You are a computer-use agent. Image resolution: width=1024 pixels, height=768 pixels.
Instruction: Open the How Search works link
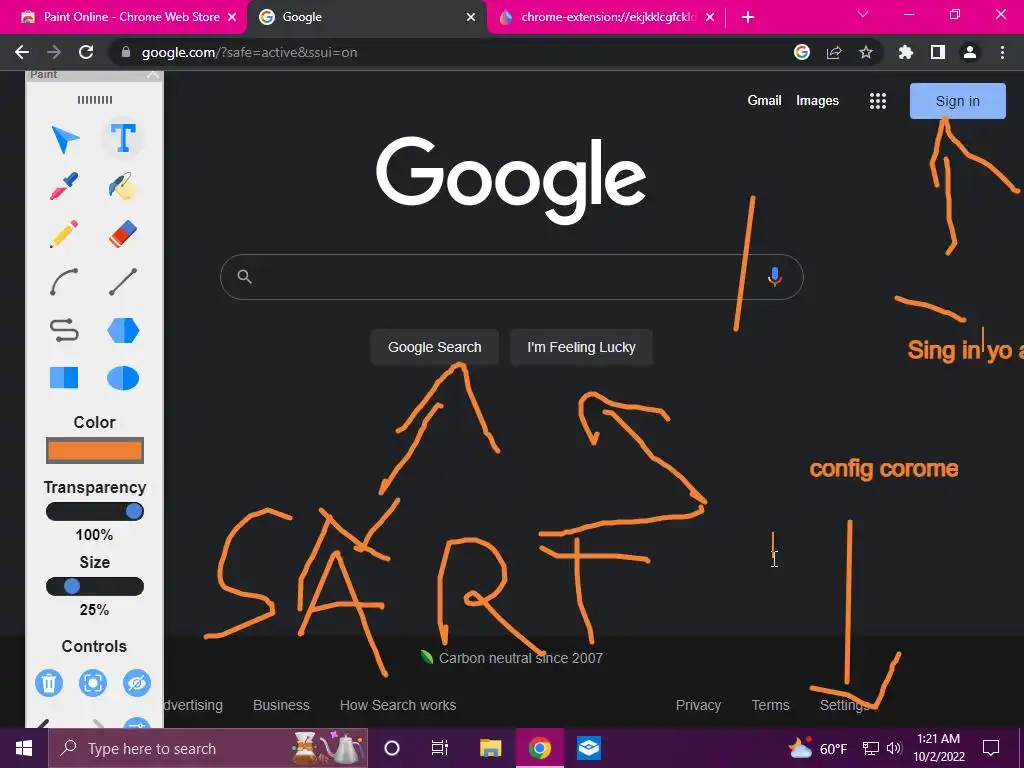pos(398,705)
